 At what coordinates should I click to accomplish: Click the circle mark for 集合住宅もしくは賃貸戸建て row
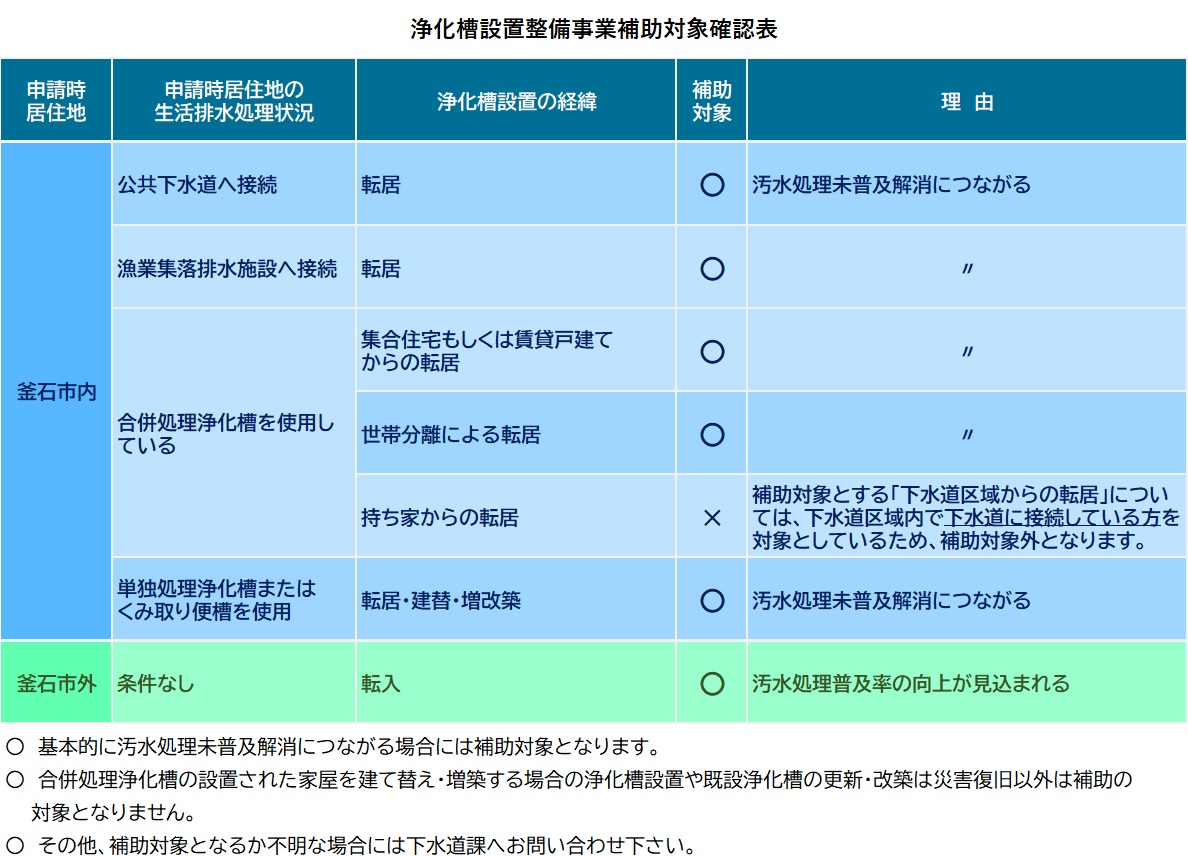tap(712, 352)
